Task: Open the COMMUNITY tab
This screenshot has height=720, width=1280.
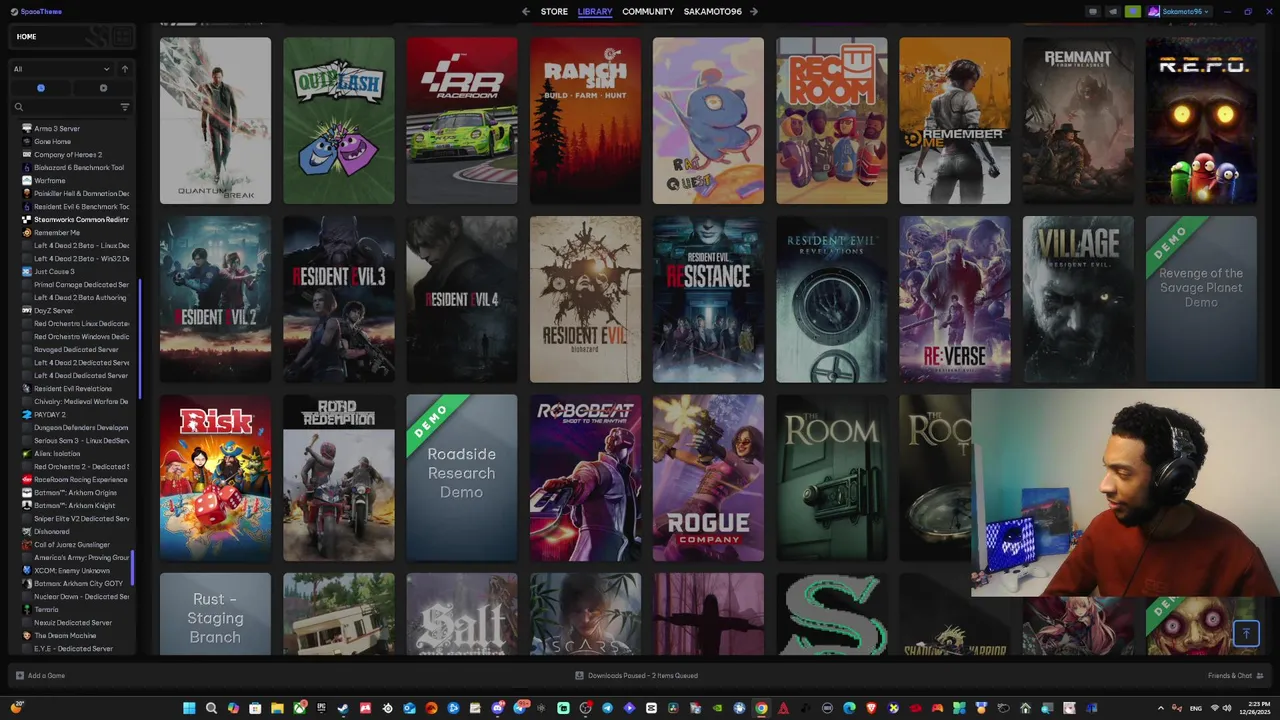Action: [648, 12]
